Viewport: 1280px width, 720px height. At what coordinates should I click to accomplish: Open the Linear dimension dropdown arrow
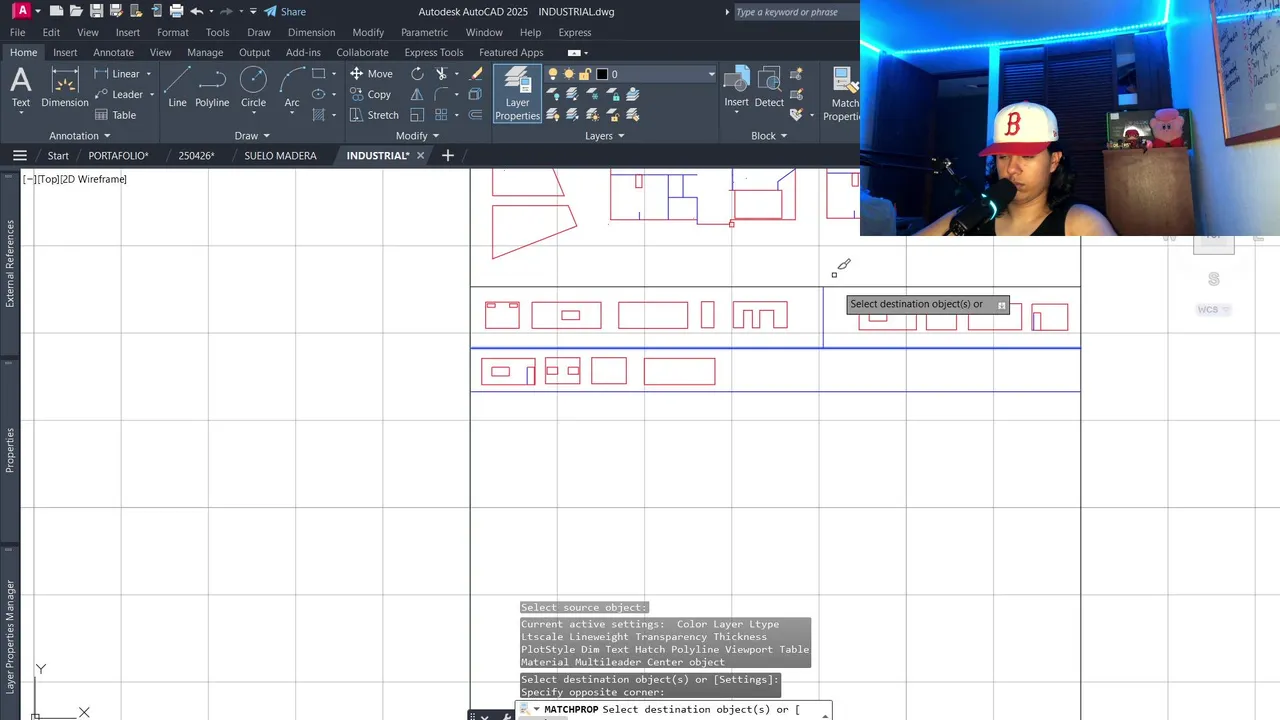[x=149, y=74]
